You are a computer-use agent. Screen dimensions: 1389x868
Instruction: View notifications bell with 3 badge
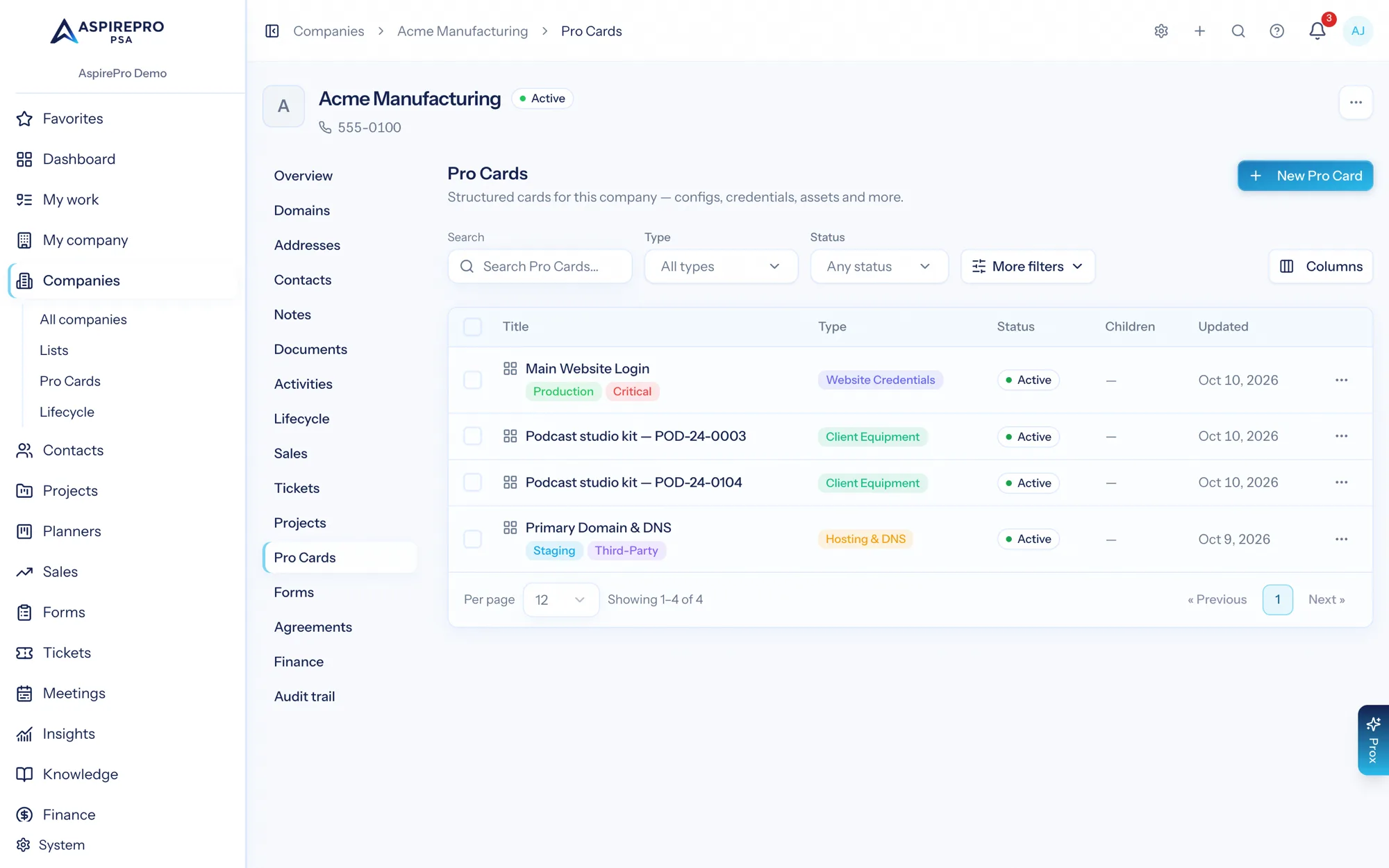[x=1317, y=31]
